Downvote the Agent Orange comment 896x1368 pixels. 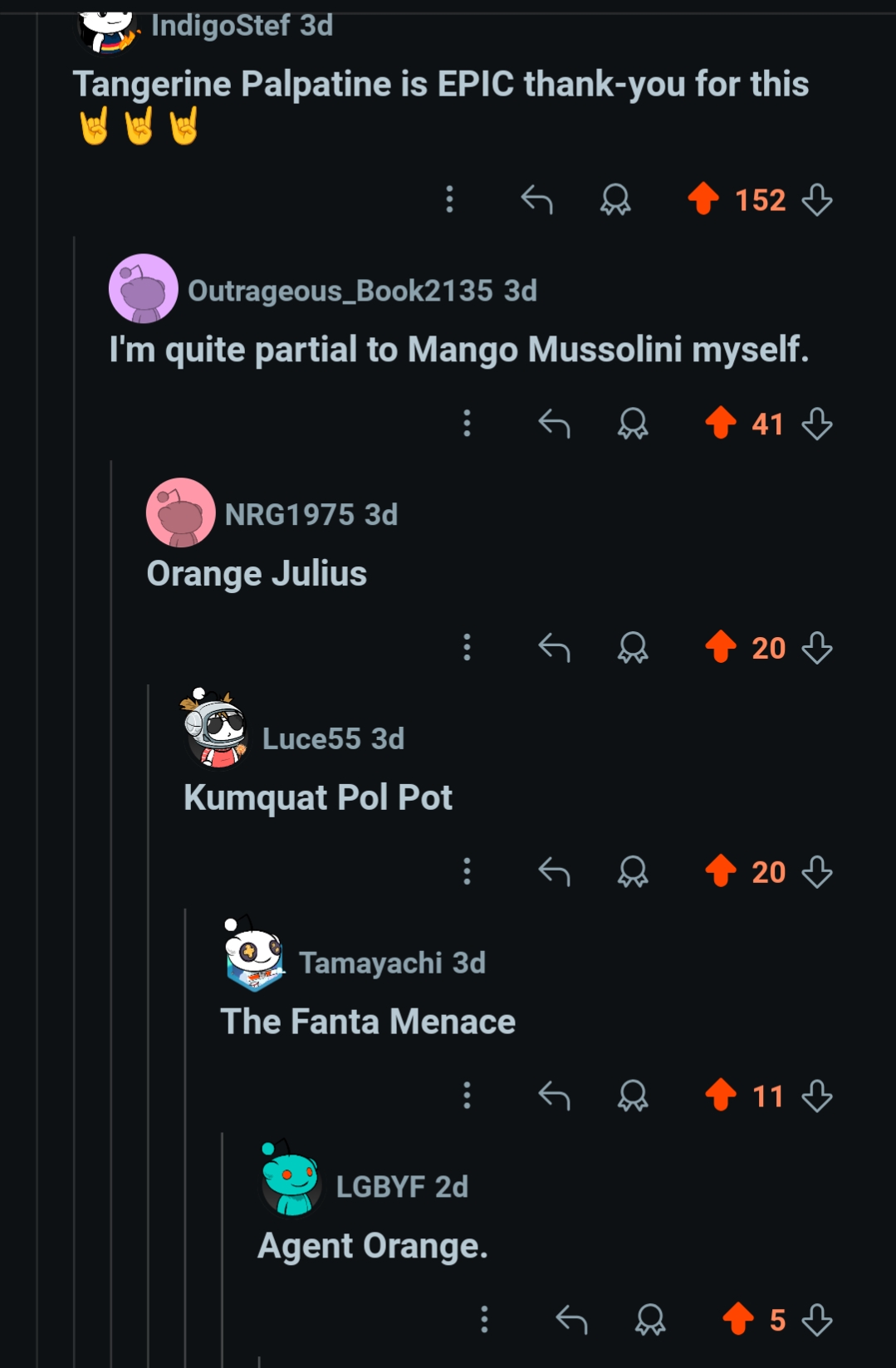point(817,1319)
